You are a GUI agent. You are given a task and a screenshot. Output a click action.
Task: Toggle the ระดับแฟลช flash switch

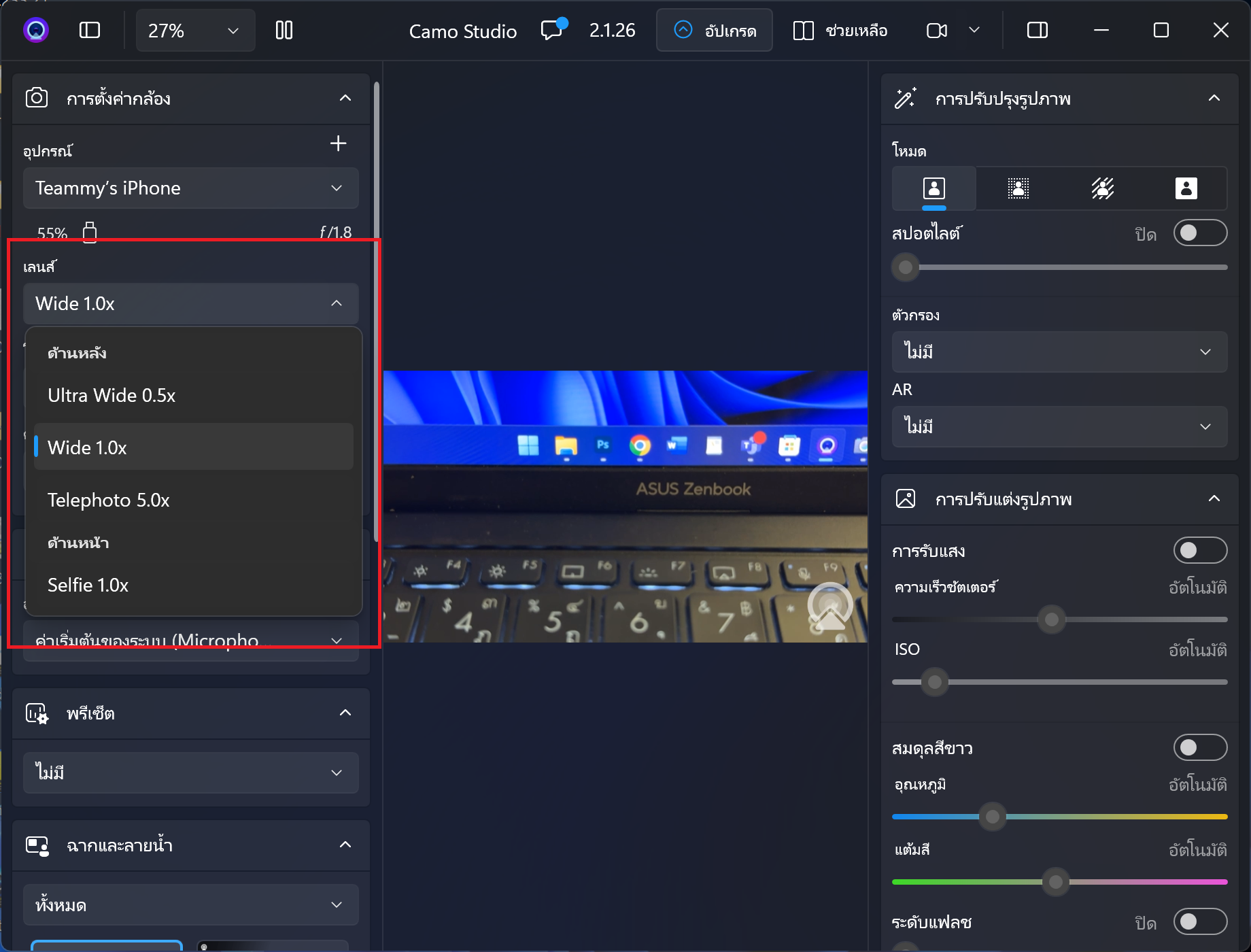click(1200, 921)
